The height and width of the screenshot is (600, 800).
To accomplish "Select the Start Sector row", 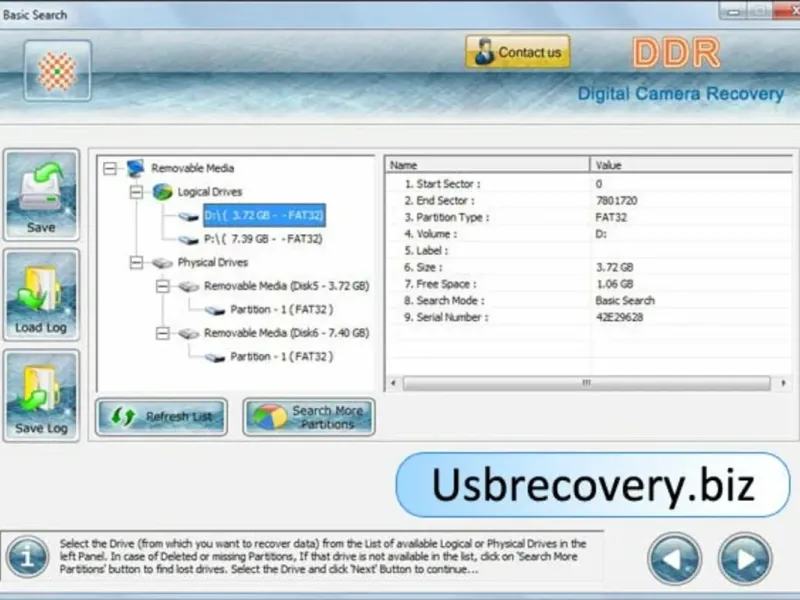I will 589,184.
